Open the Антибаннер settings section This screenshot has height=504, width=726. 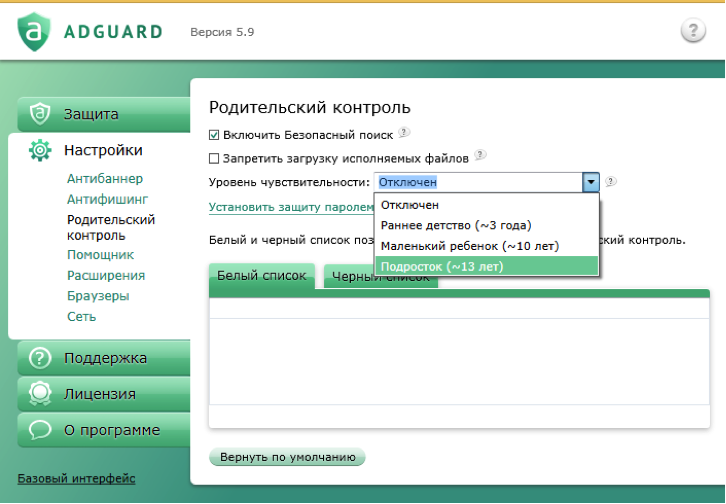(x=105, y=179)
